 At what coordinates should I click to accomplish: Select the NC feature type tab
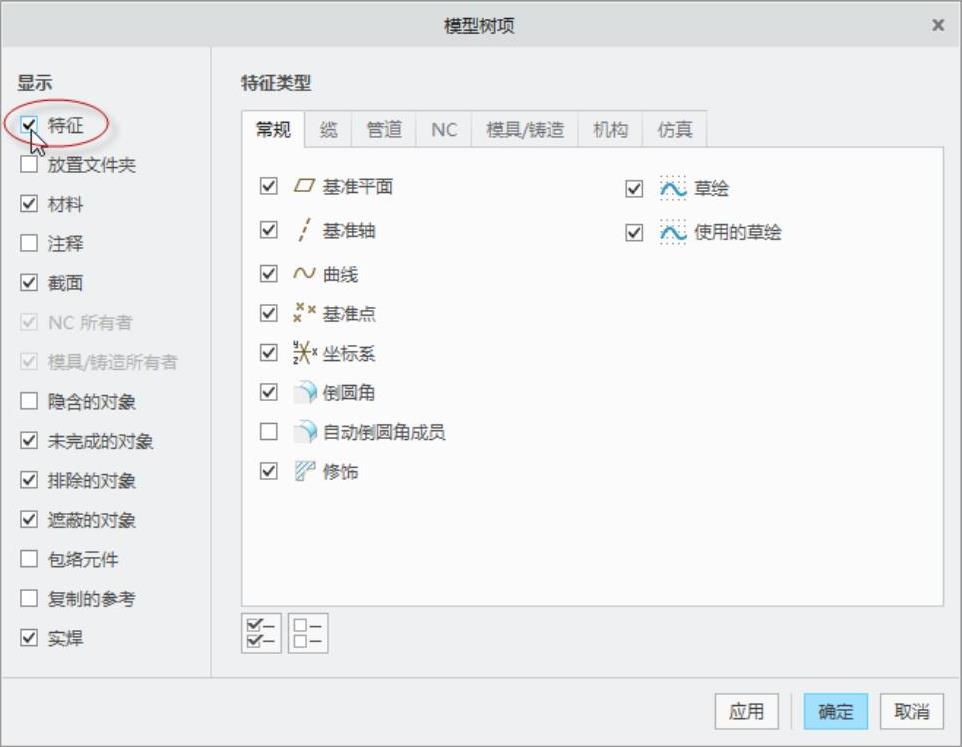point(444,130)
